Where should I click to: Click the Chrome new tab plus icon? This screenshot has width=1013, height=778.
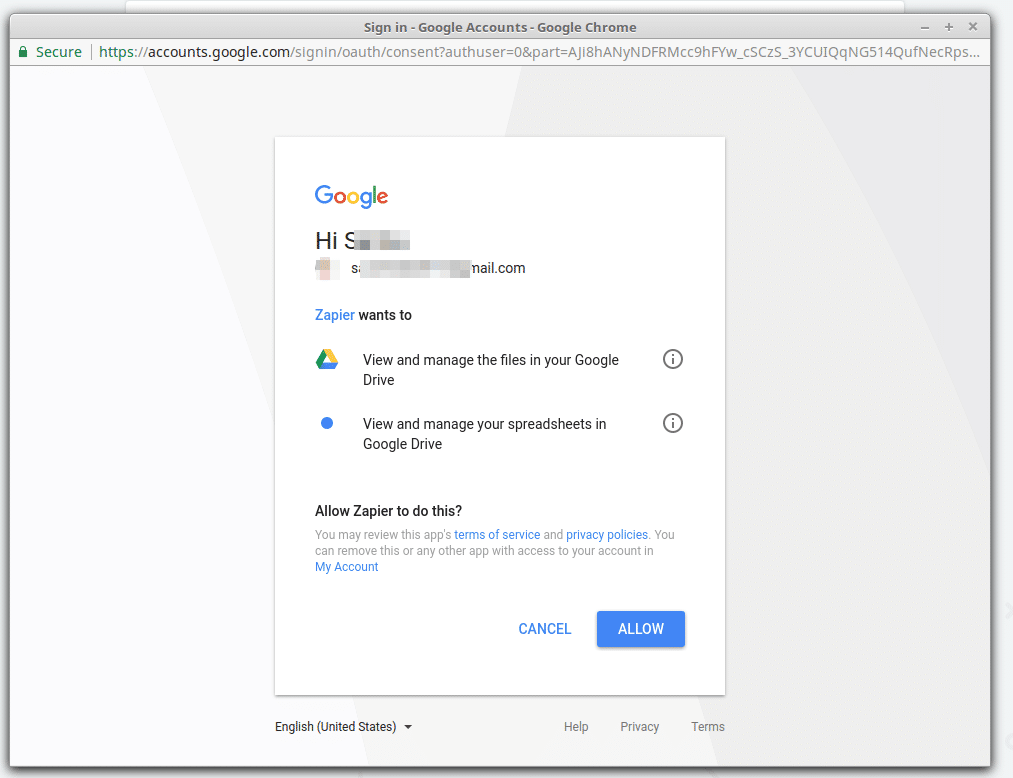point(947,27)
